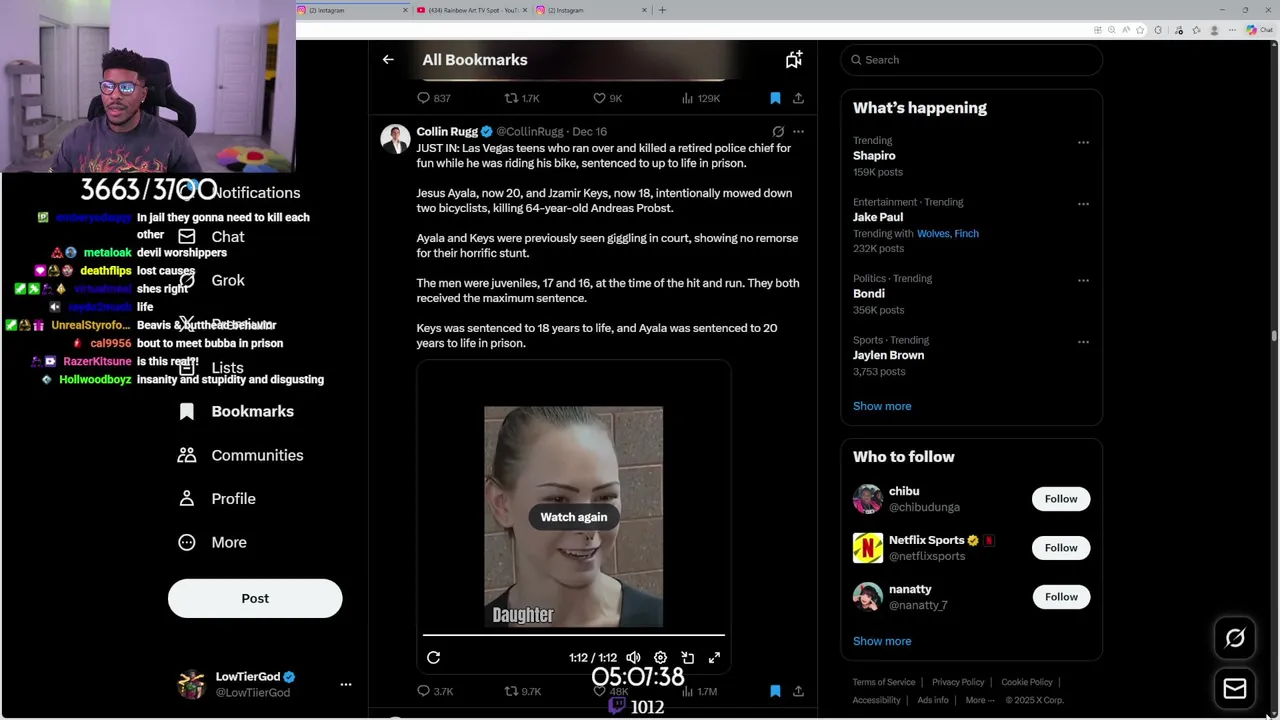This screenshot has width=1280, height=720.
Task: Click the Grok icon on Collin Rugg's post
Action: 778,131
